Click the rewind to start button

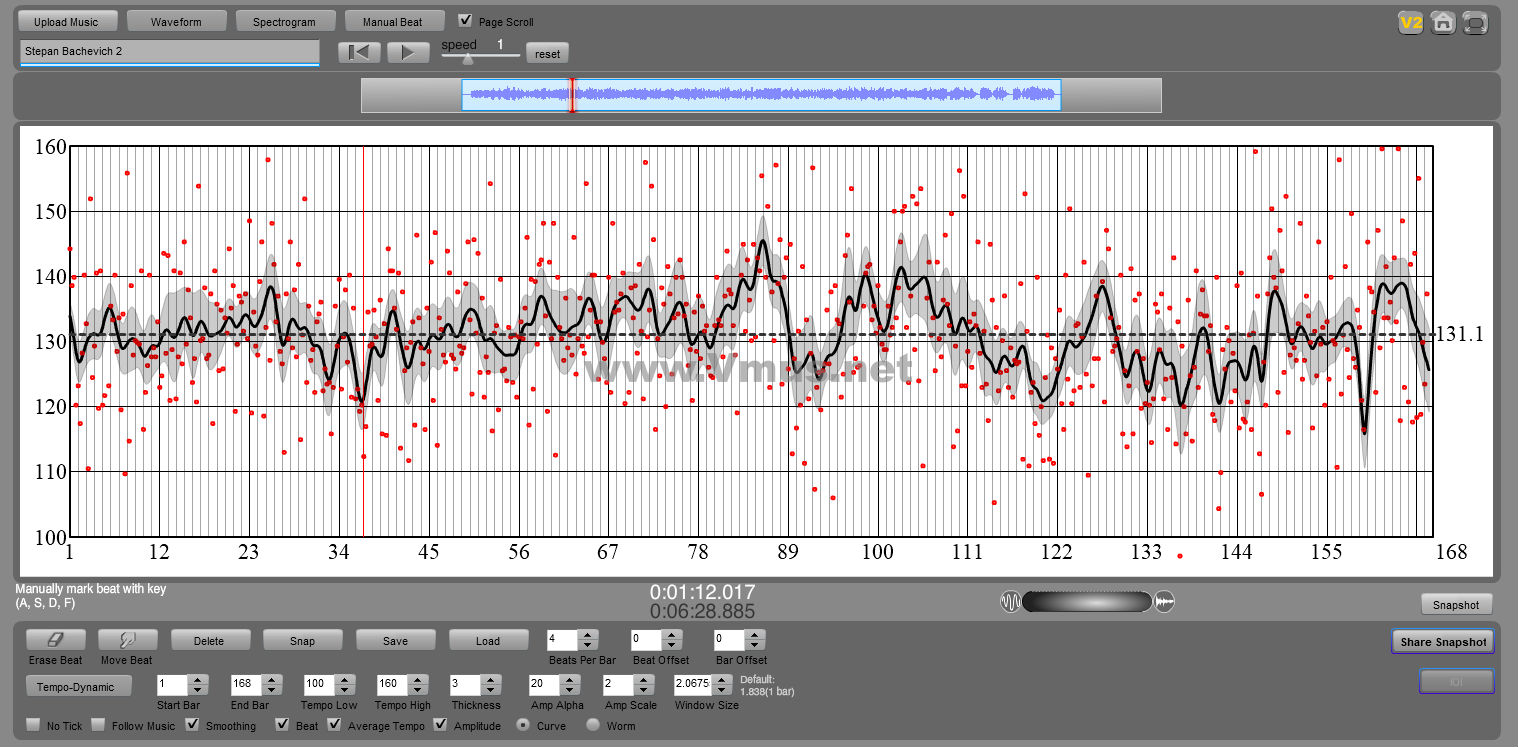(359, 52)
